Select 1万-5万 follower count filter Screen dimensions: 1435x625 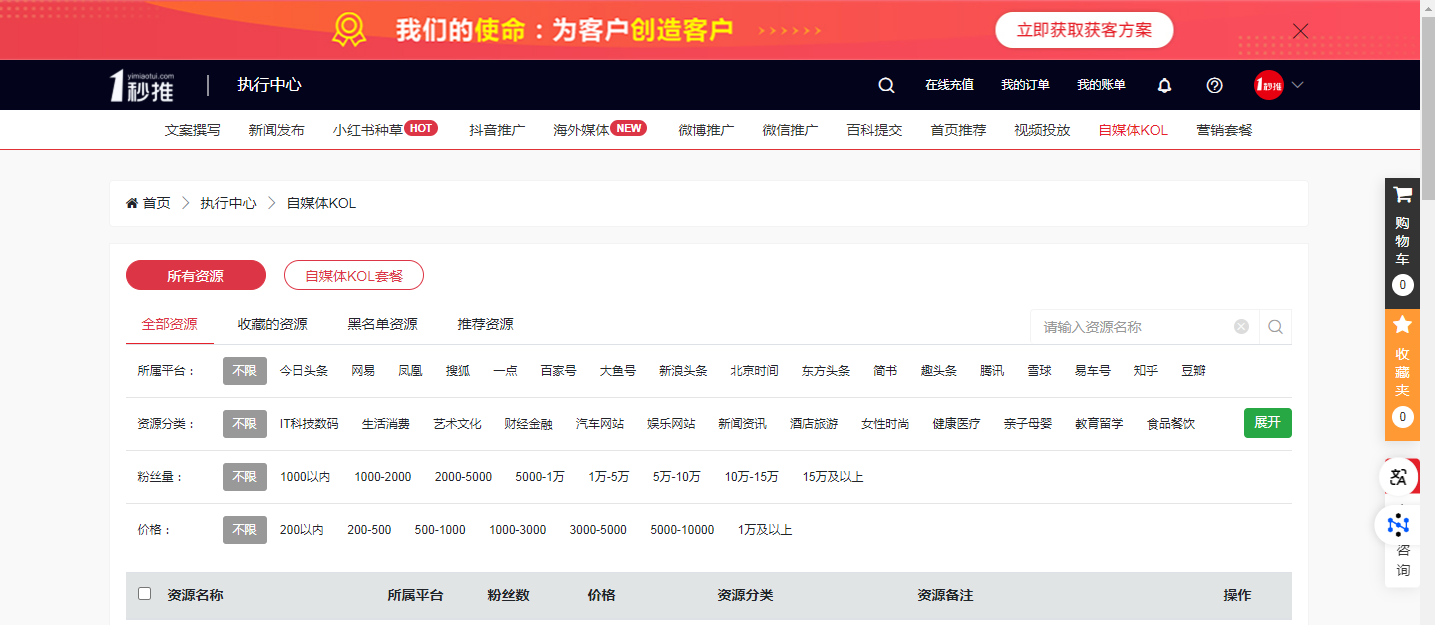(x=608, y=477)
